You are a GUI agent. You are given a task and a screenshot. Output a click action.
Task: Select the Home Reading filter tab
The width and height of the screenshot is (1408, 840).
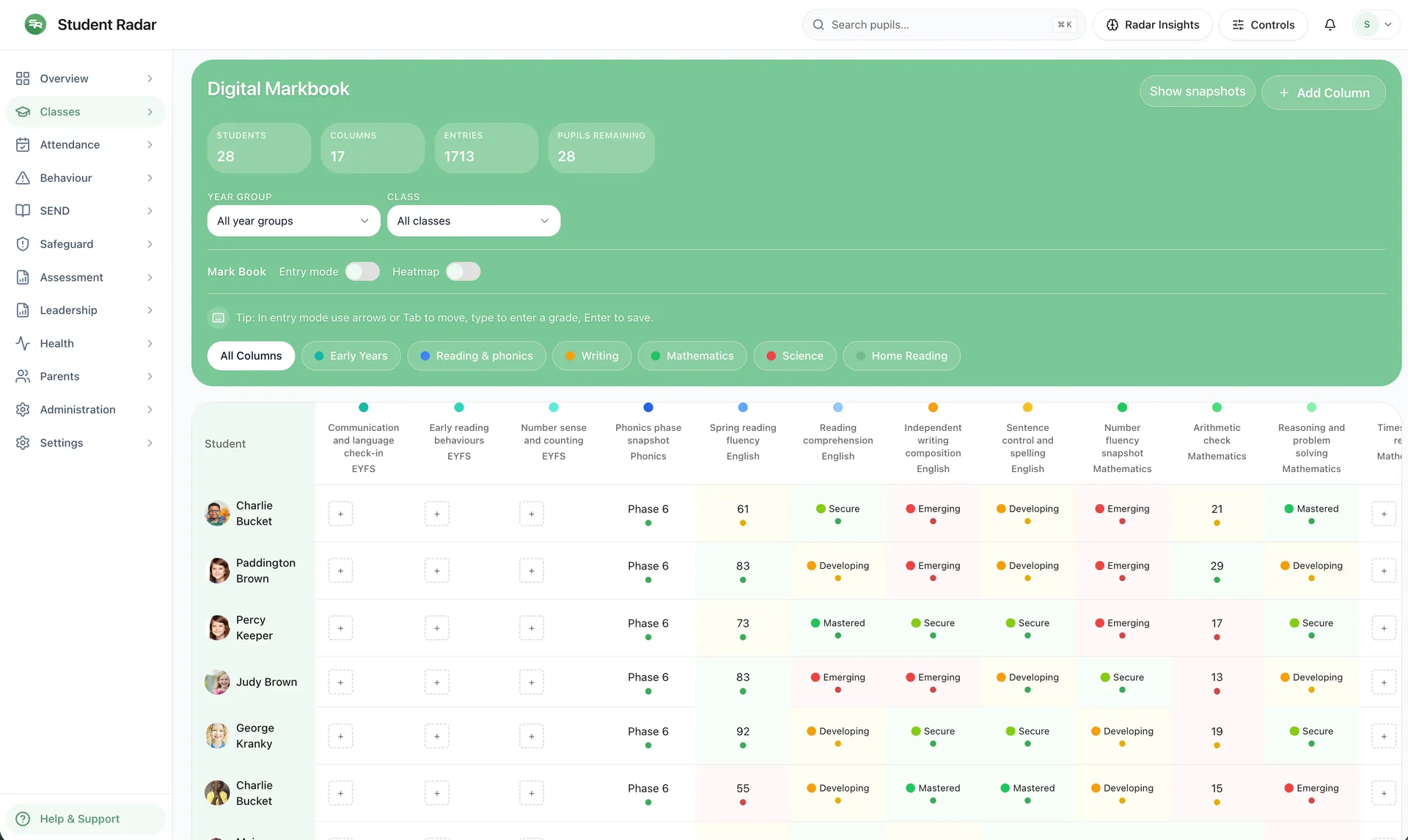tap(901, 355)
